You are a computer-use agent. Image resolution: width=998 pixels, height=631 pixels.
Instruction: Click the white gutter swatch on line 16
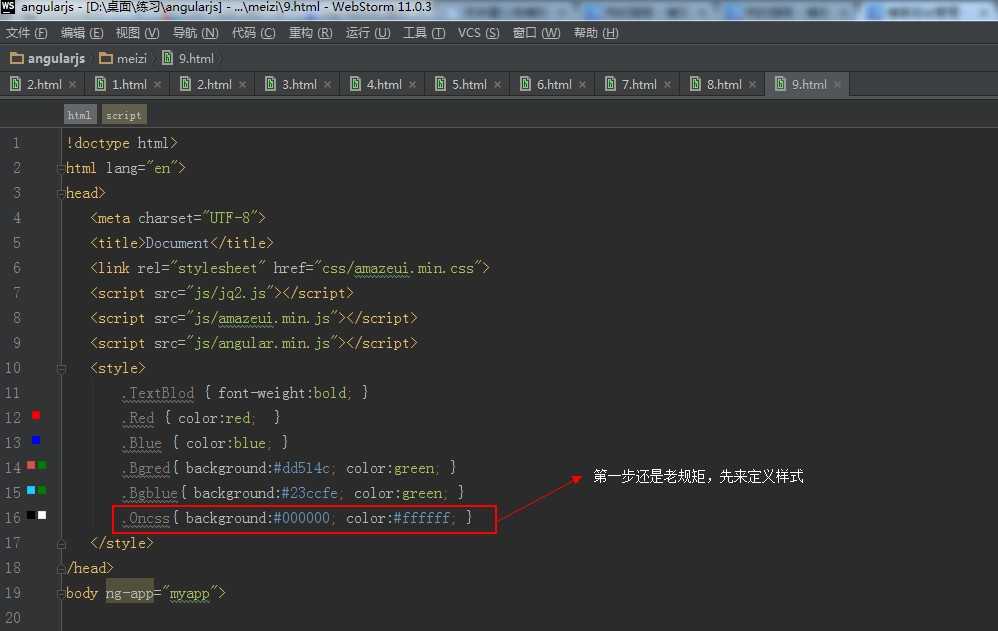tap(42, 515)
